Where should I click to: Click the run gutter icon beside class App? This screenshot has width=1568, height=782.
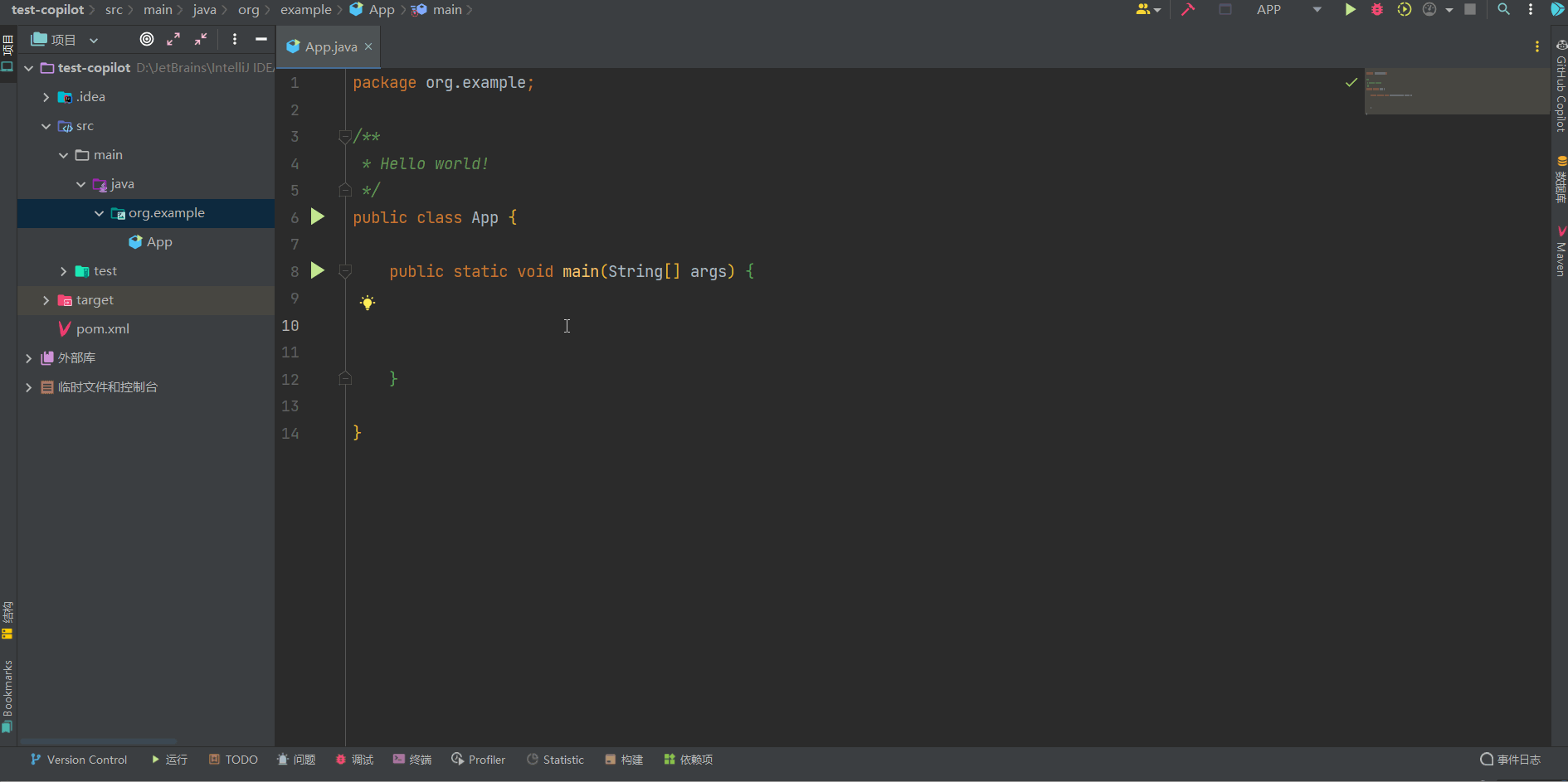317,216
